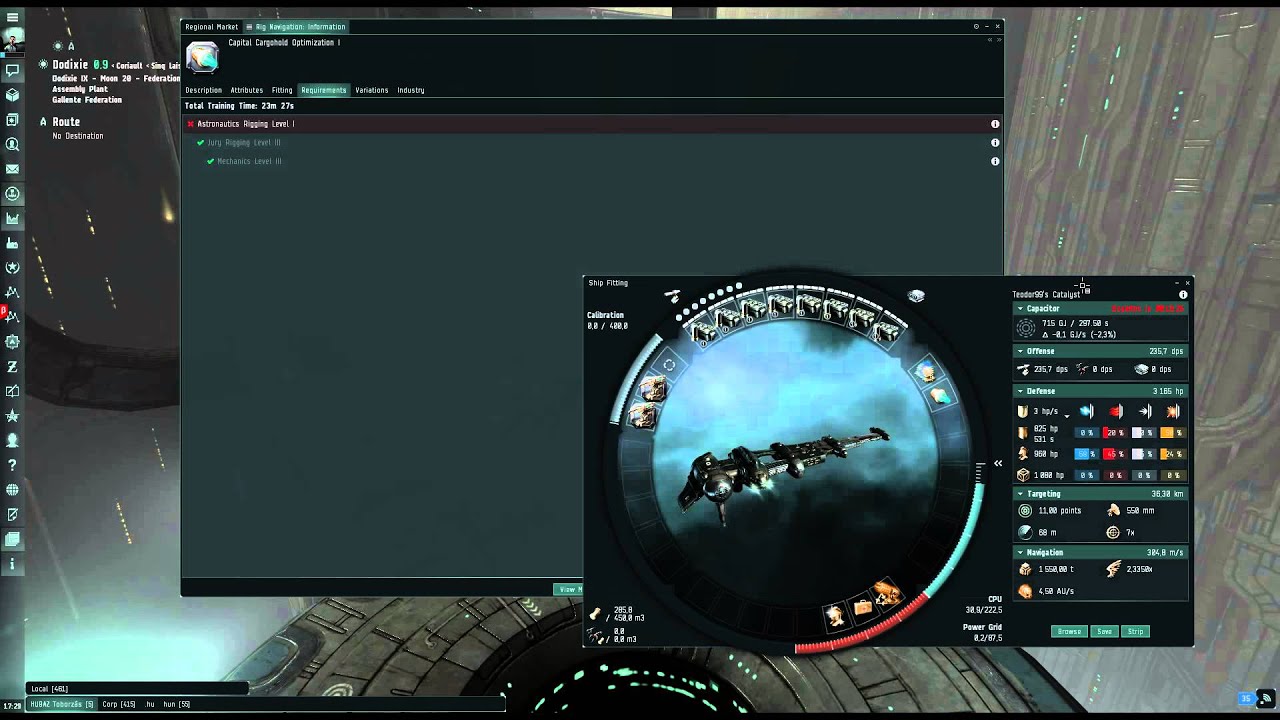Open the character portrait in the sidebar
Screen dimensions: 1280x720
pyautogui.click(x=12, y=42)
